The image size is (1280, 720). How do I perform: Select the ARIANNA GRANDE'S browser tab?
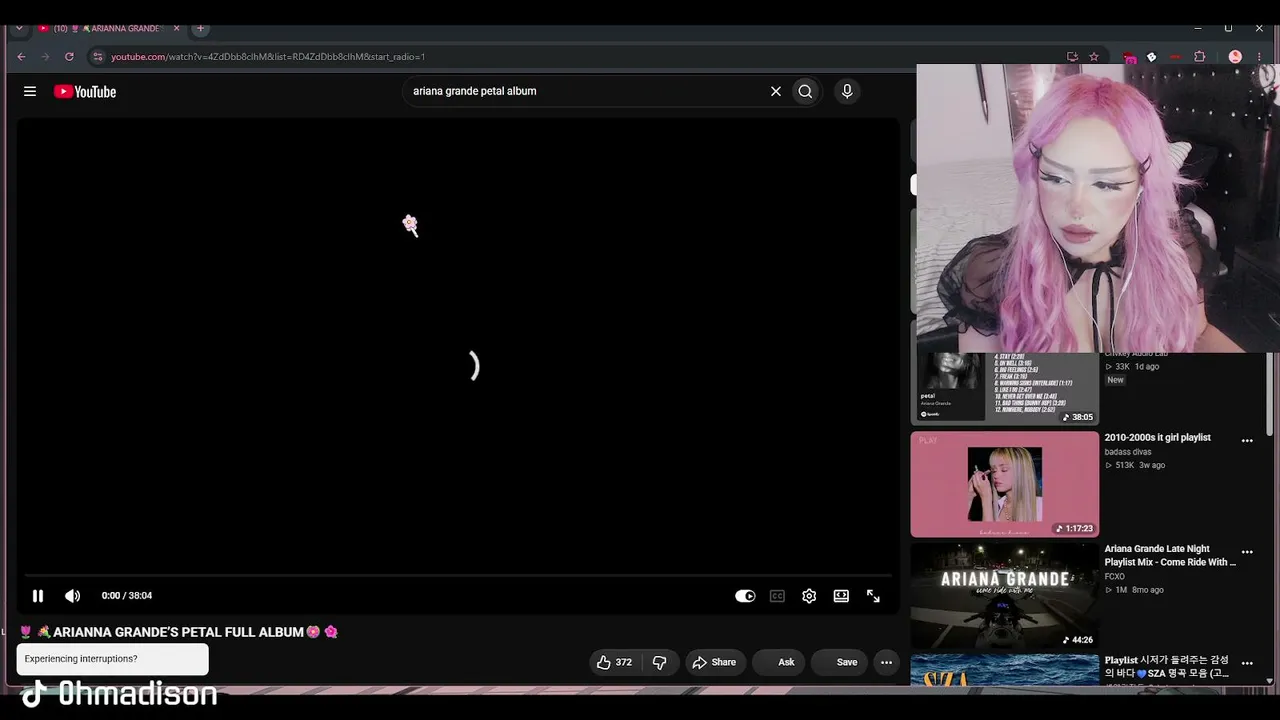coord(107,28)
